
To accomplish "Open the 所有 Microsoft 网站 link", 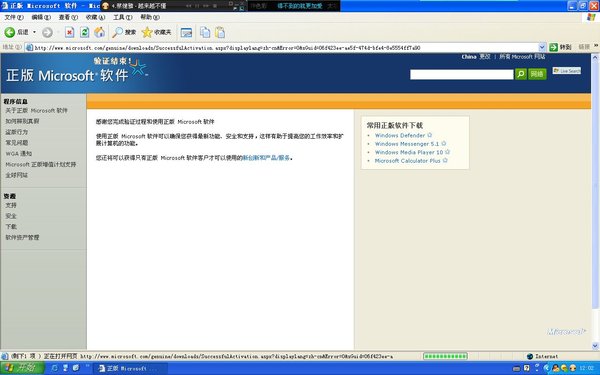I will [522, 57].
